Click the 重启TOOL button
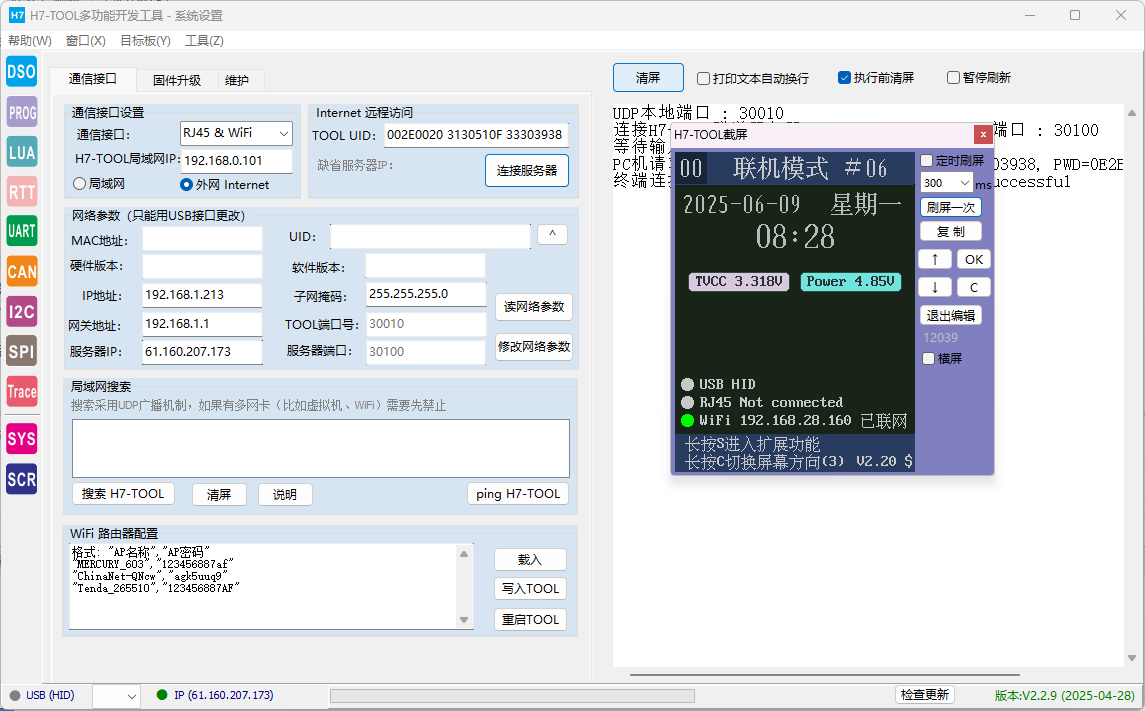Image resolution: width=1145 pixels, height=711 pixels. (x=530, y=620)
